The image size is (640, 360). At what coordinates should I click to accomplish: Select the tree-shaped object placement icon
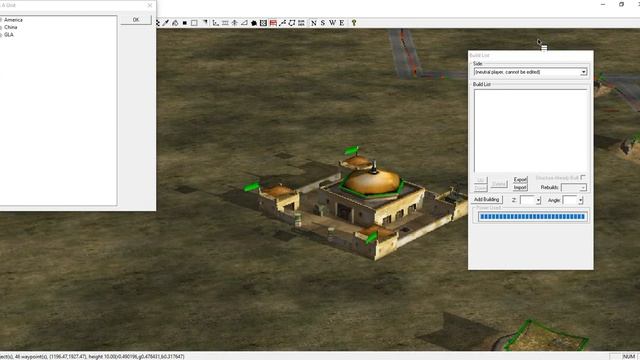click(235, 23)
